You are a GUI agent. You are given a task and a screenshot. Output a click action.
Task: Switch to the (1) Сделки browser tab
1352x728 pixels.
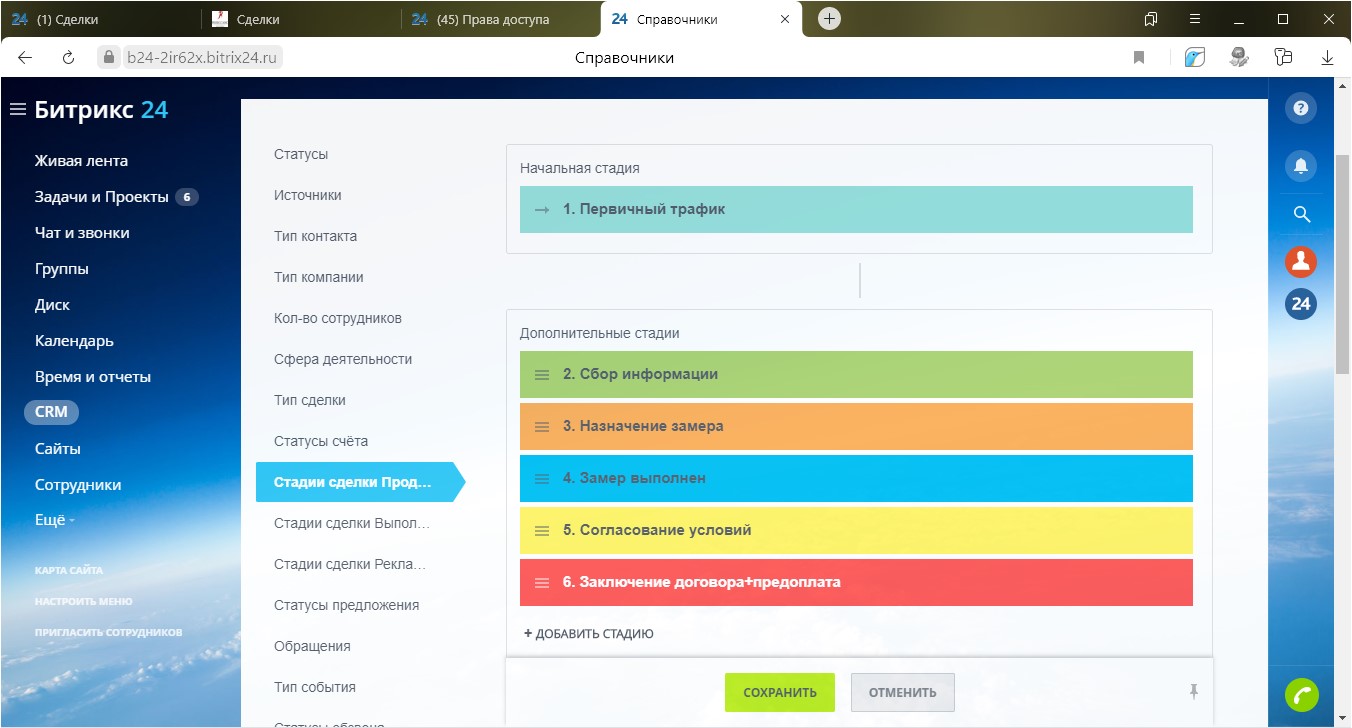[x=100, y=19]
